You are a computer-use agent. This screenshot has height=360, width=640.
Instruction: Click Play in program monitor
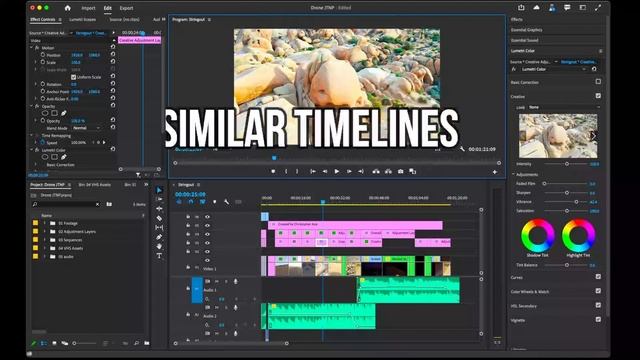click(x=337, y=171)
